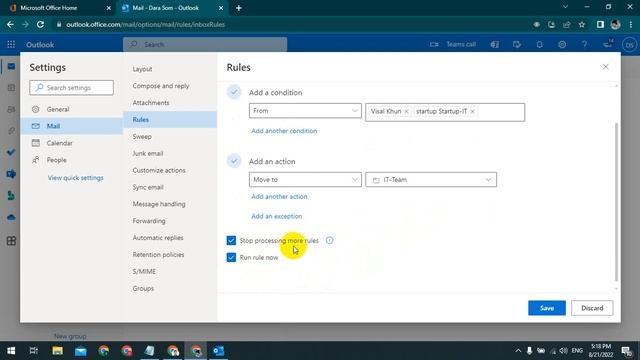Click the Teams call camera icon
The height and width of the screenshot is (360, 640).
coord(434,44)
